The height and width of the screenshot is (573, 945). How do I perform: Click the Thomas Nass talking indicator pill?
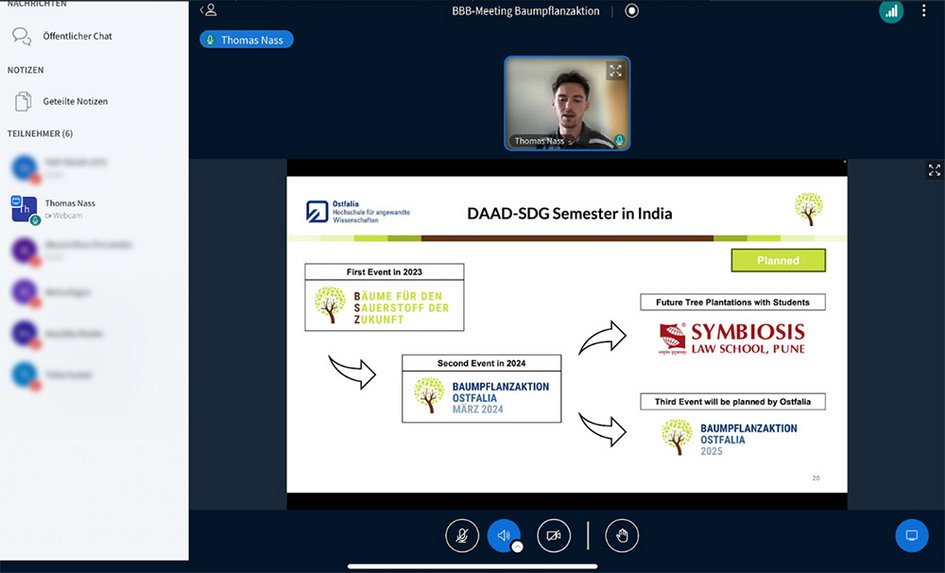246,40
